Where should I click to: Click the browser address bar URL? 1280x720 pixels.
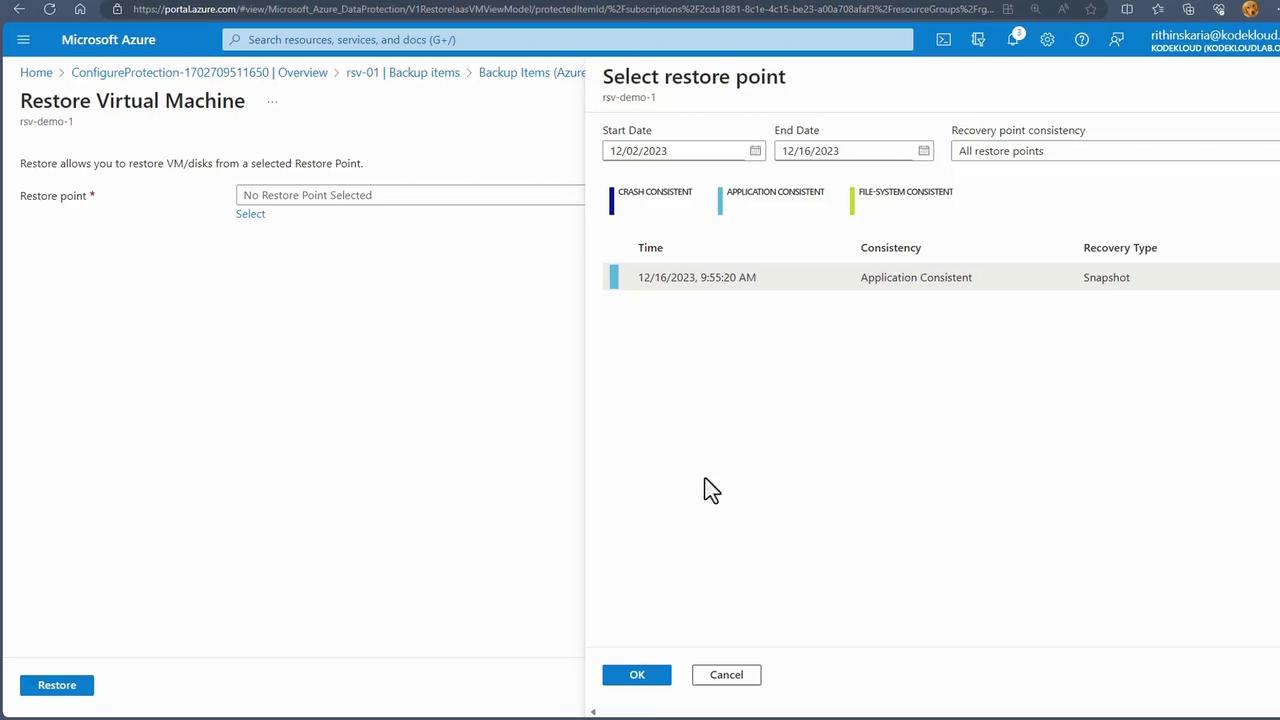pyautogui.click(x=564, y=9)
